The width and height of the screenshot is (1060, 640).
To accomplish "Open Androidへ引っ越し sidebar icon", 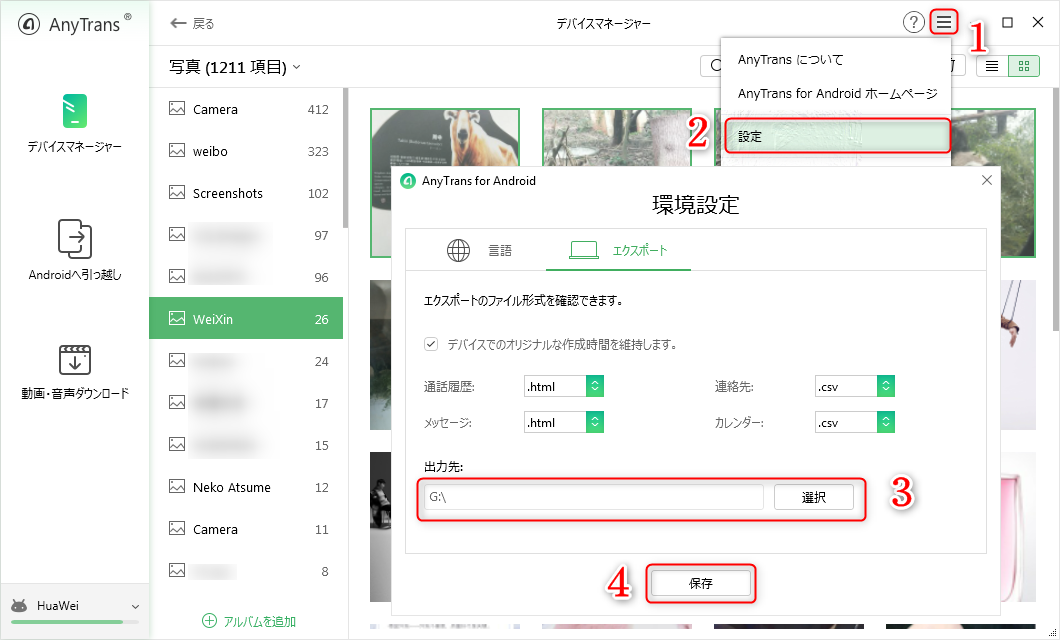I will 74,239.
